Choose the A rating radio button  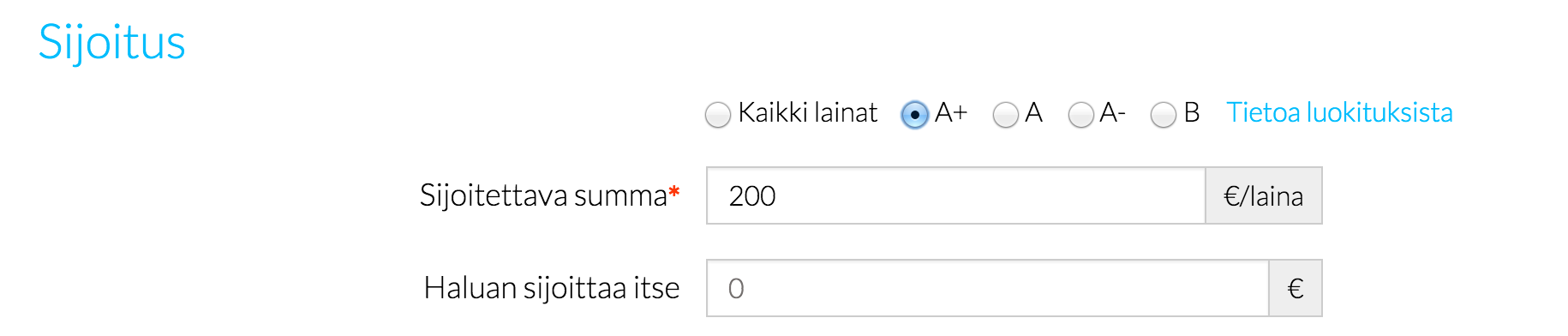1005,114
